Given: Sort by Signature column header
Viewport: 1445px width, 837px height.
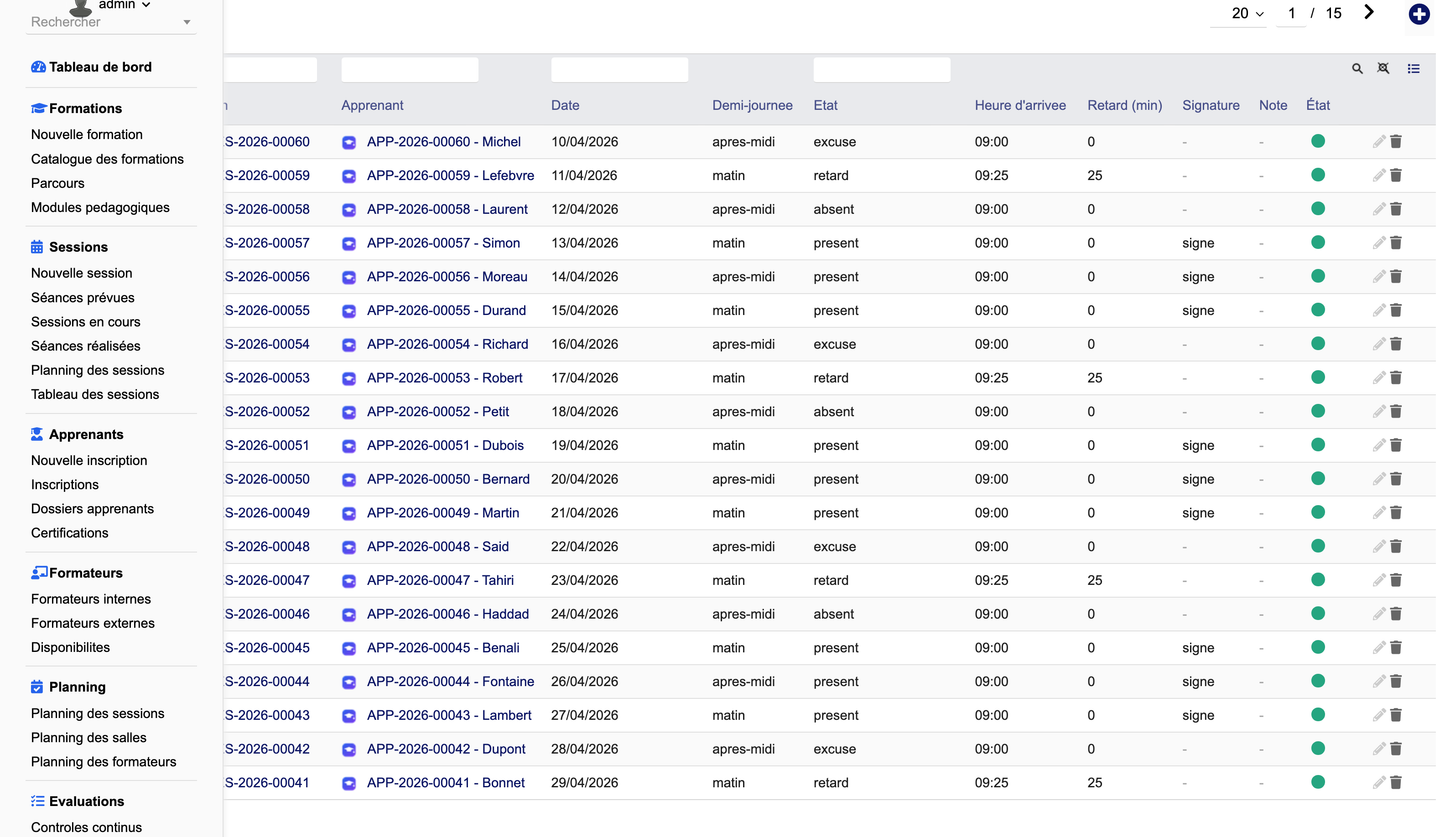Looking at the screenshot, I should click(1211, 105).
